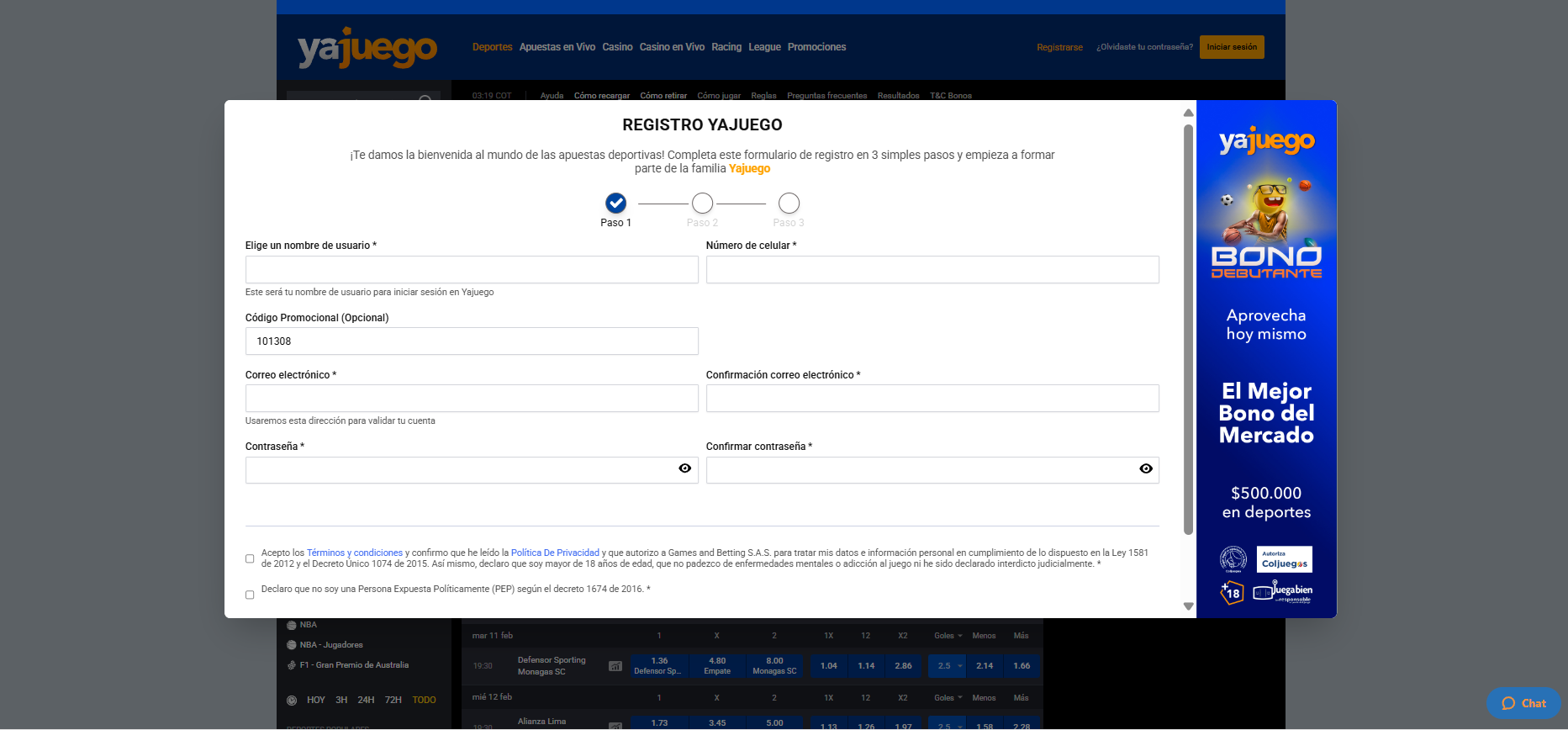Select the 72H time filter
1568x730 pixels.
coord(393,700)
